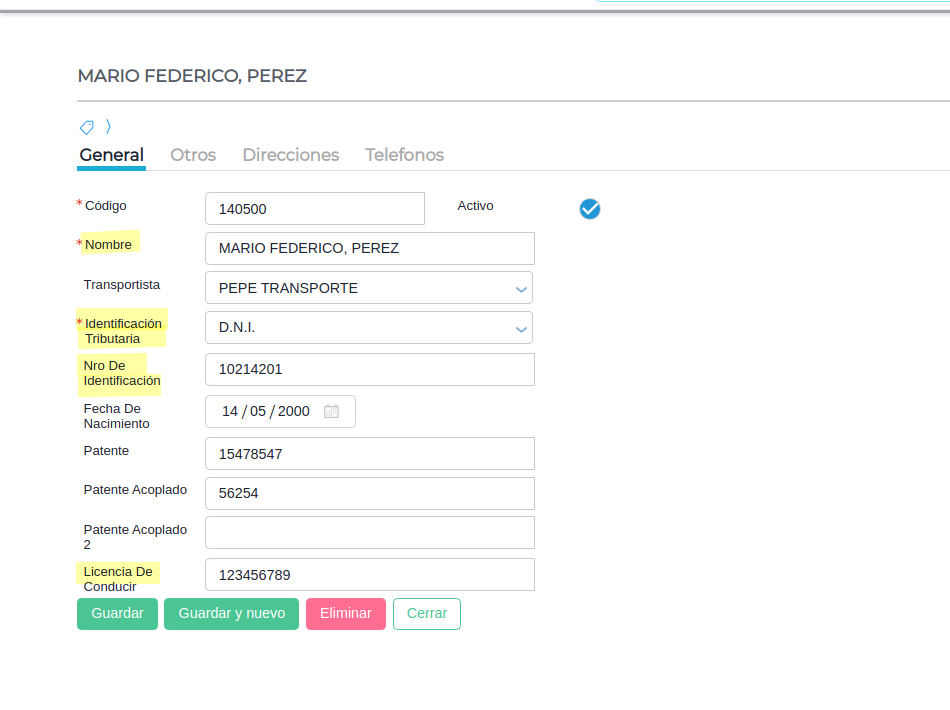Click the pink Eliminar button

click(x=346, y=613)
